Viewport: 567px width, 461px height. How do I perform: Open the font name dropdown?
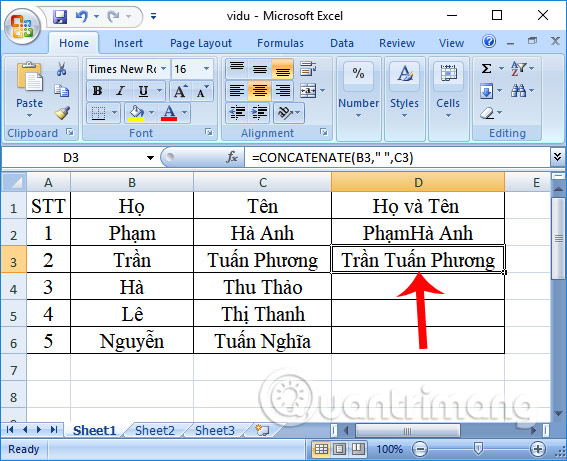(x=163, y=69)
